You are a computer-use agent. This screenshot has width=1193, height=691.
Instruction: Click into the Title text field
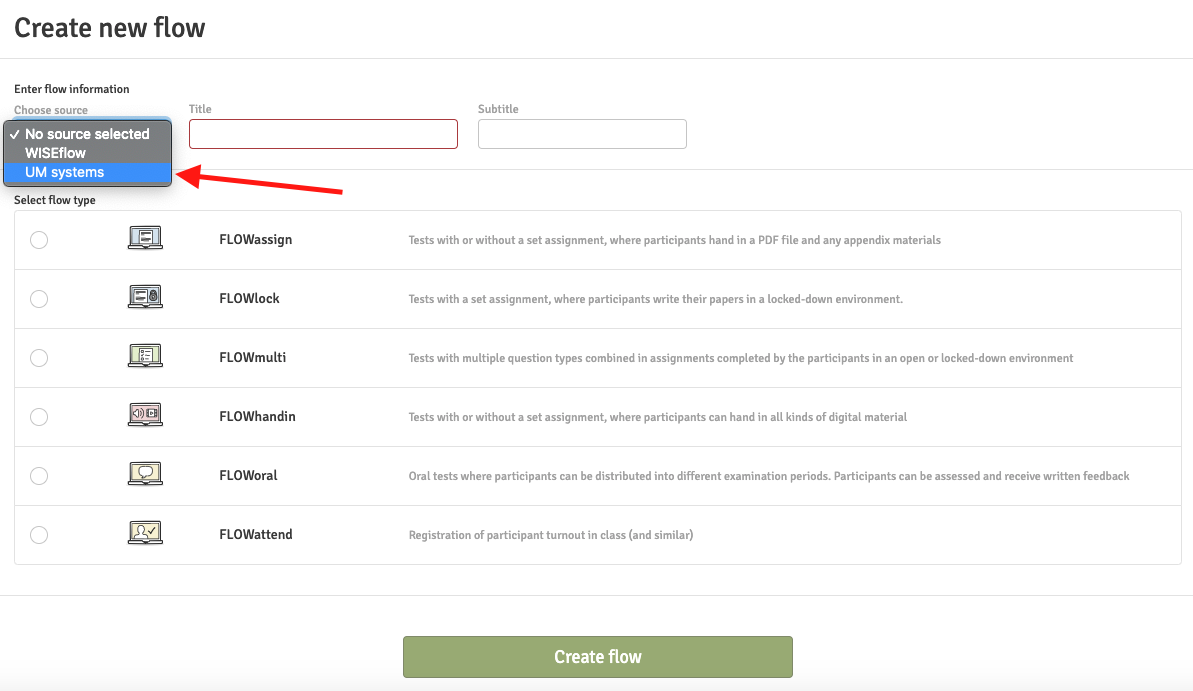323,134
